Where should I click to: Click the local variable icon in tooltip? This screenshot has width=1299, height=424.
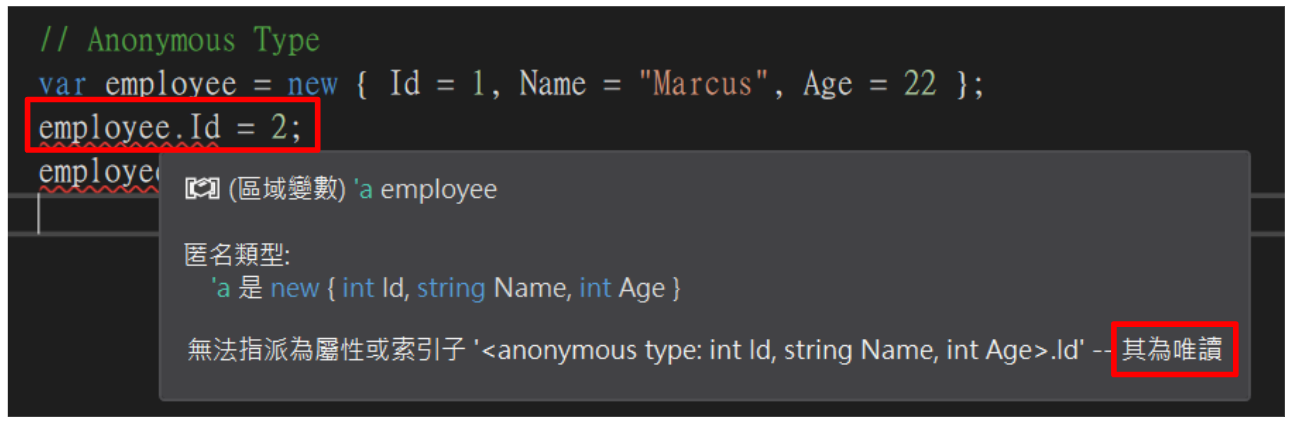198,190
